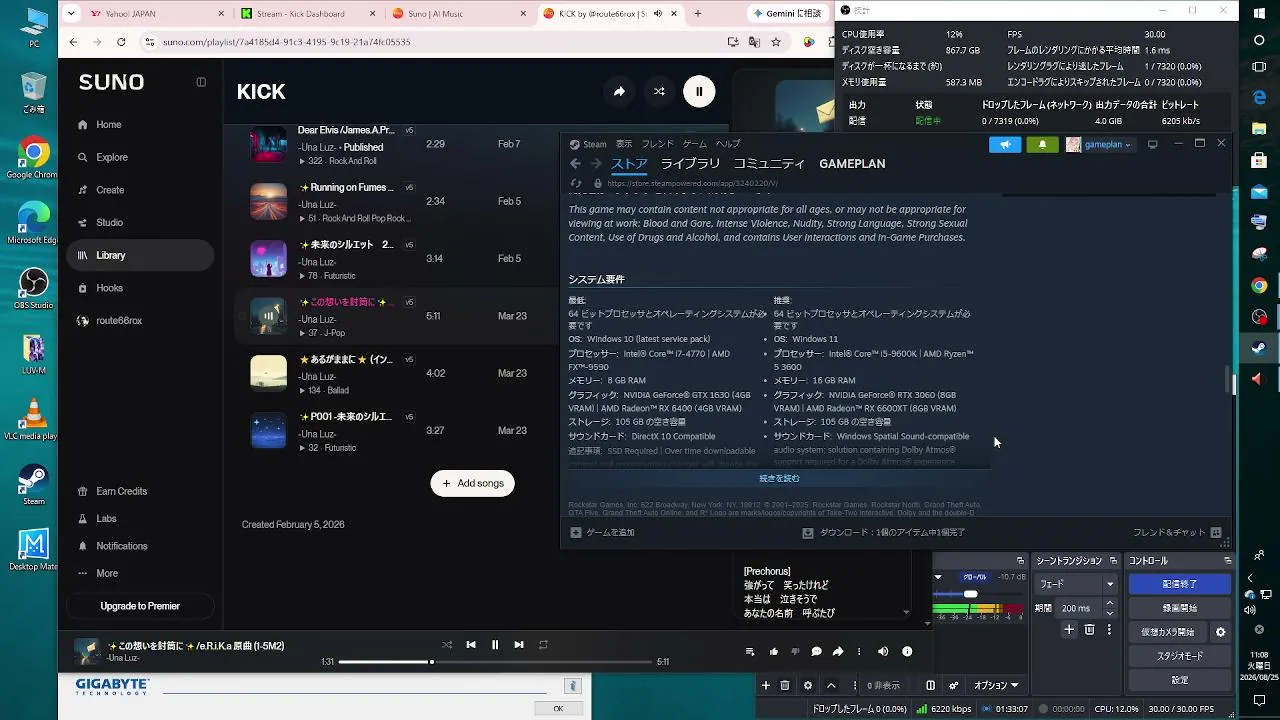Open the コミュニティ tab in Steam
This screenshot has width=1280, height=720.
[x=769, y=164]
